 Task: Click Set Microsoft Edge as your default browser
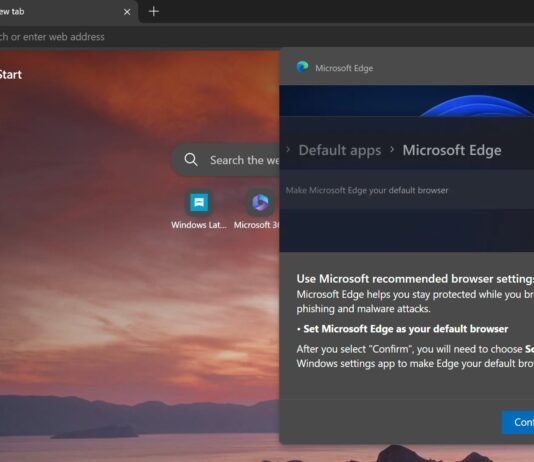click(x=406, y=329)
